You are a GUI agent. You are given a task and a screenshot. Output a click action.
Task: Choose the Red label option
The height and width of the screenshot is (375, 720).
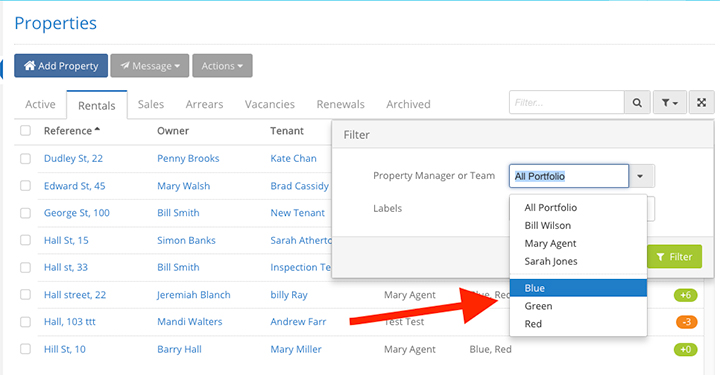[x=578, y=324]
